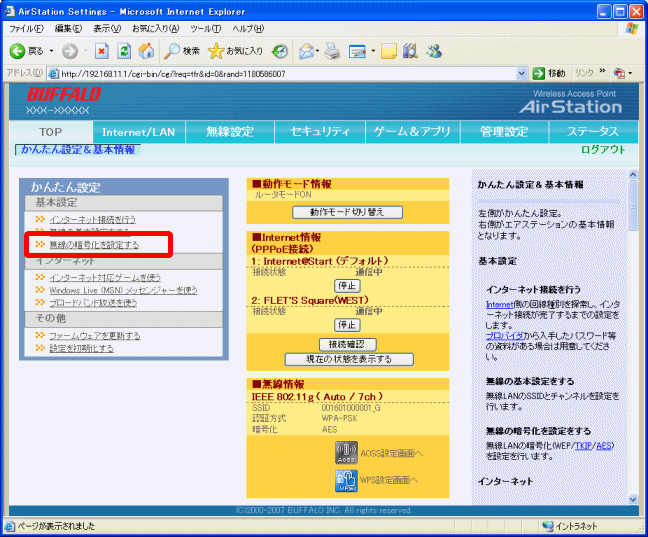Click help panel scrollbar up arrow
Screen dimensions: 648x537
[x=633, y=175]
